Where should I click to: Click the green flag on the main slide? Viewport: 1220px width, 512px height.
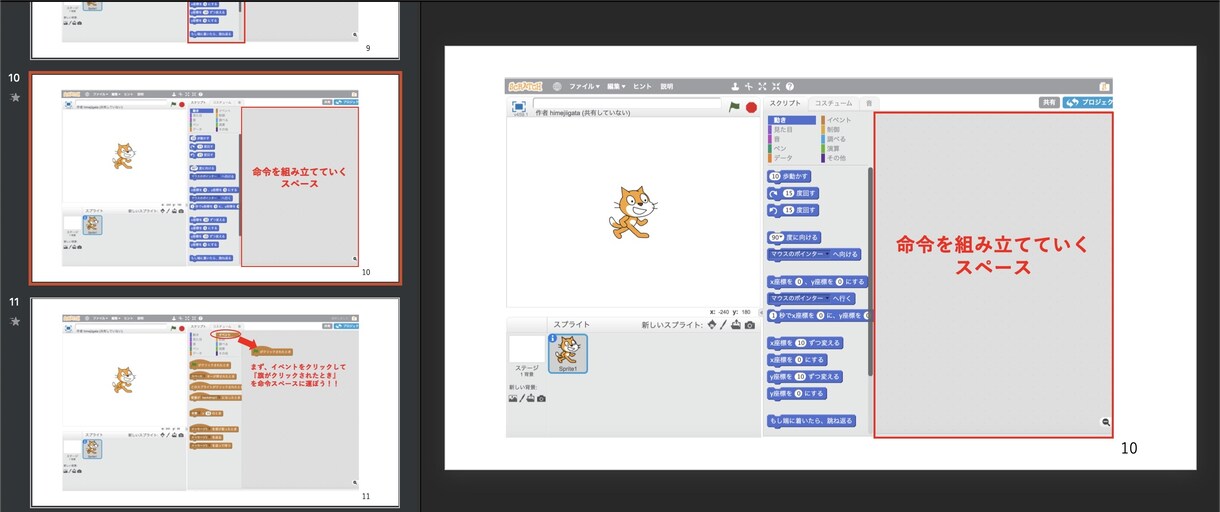[x=735, y=107]
